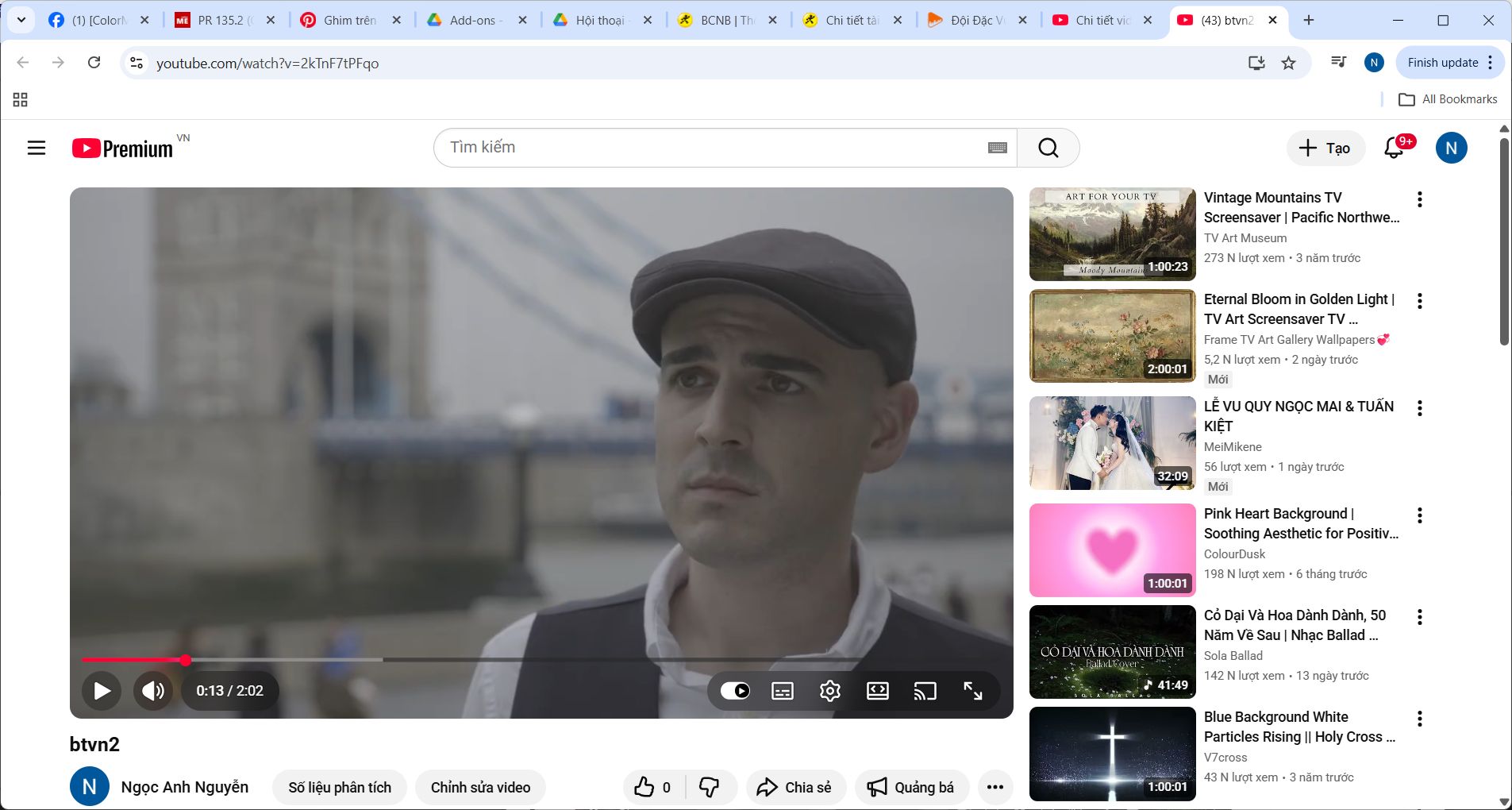Open Ngọc Anh Nguyễn channel link
Image resolution: width=1512 pixels, height=810 pixels.
[x=185, y=787]
